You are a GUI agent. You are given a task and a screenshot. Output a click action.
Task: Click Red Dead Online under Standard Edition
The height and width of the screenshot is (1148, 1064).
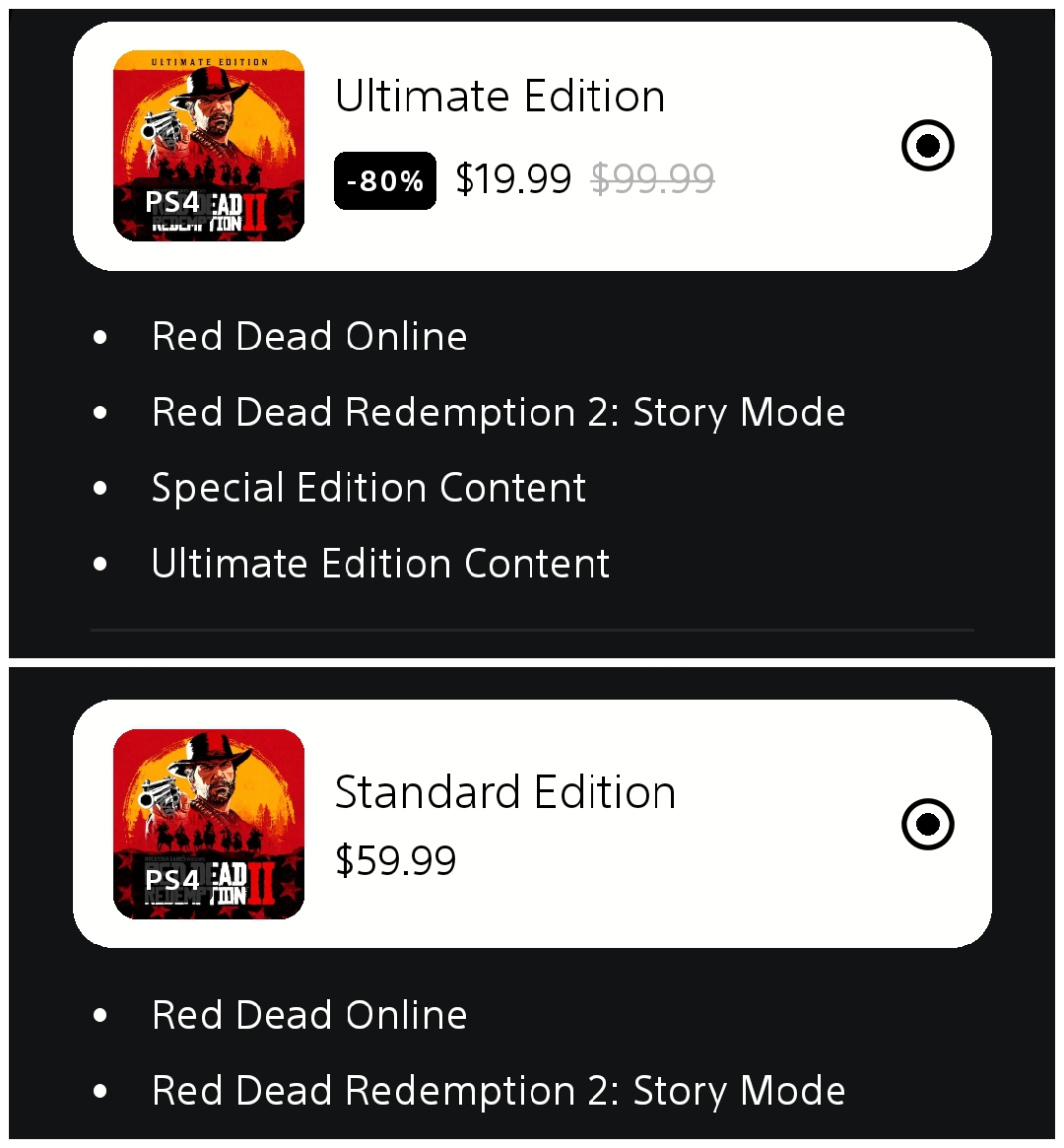(x=309, y=1015)
